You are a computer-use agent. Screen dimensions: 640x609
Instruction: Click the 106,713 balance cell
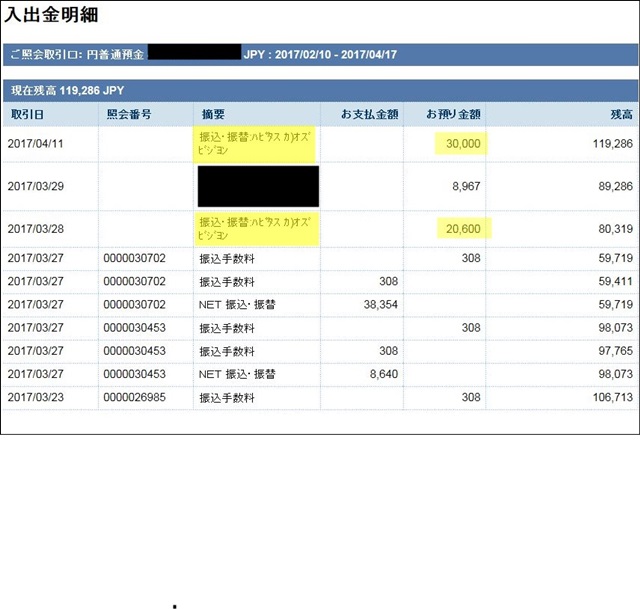coord(613,397)
